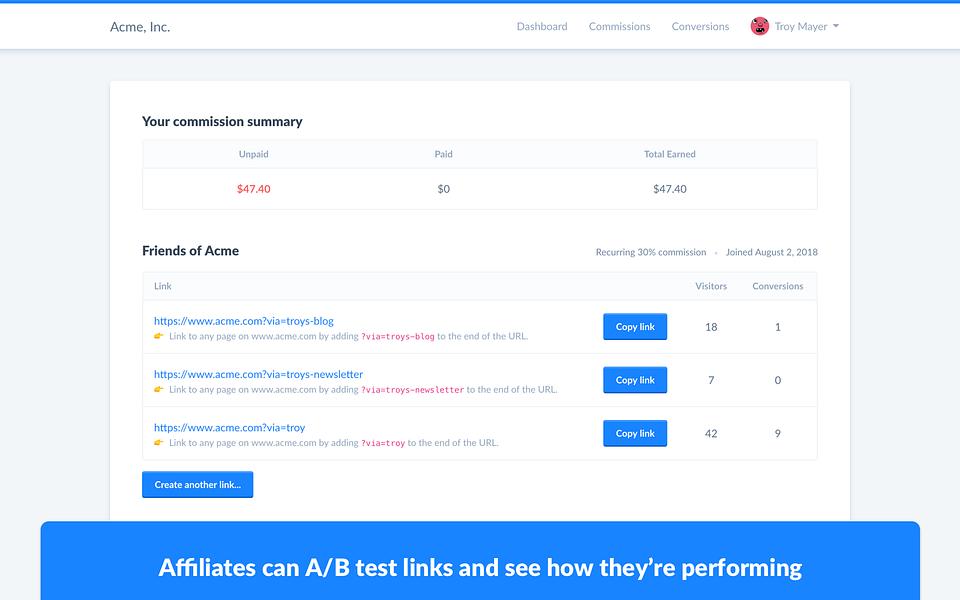Viewport: 960px width, 600px height.
Task: Click pointing hand icon under troys-newsletter link
Action: click(159, 389)
